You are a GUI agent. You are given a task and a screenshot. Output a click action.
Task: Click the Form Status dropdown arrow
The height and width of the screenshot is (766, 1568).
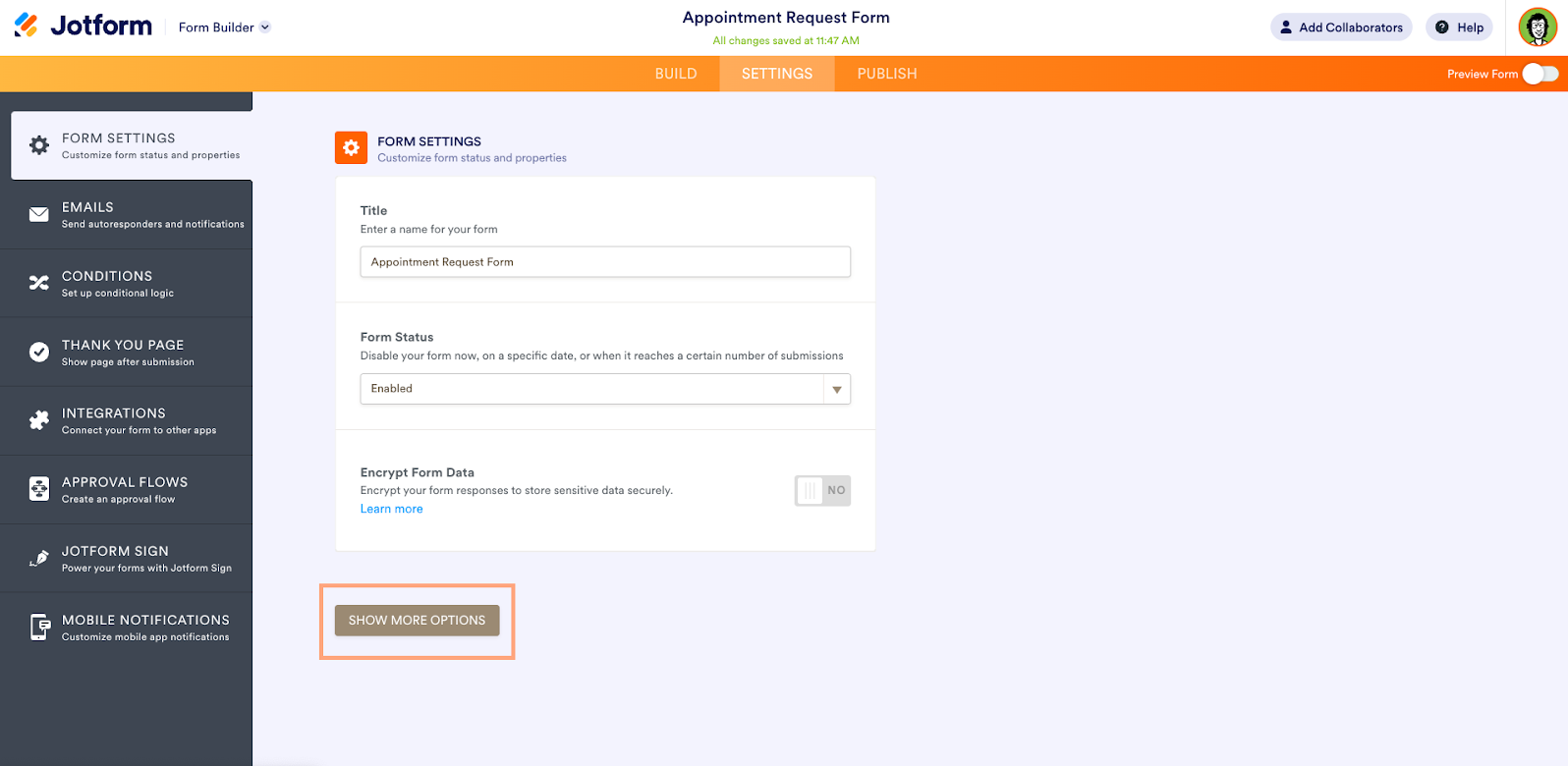(x=837, y=389)
